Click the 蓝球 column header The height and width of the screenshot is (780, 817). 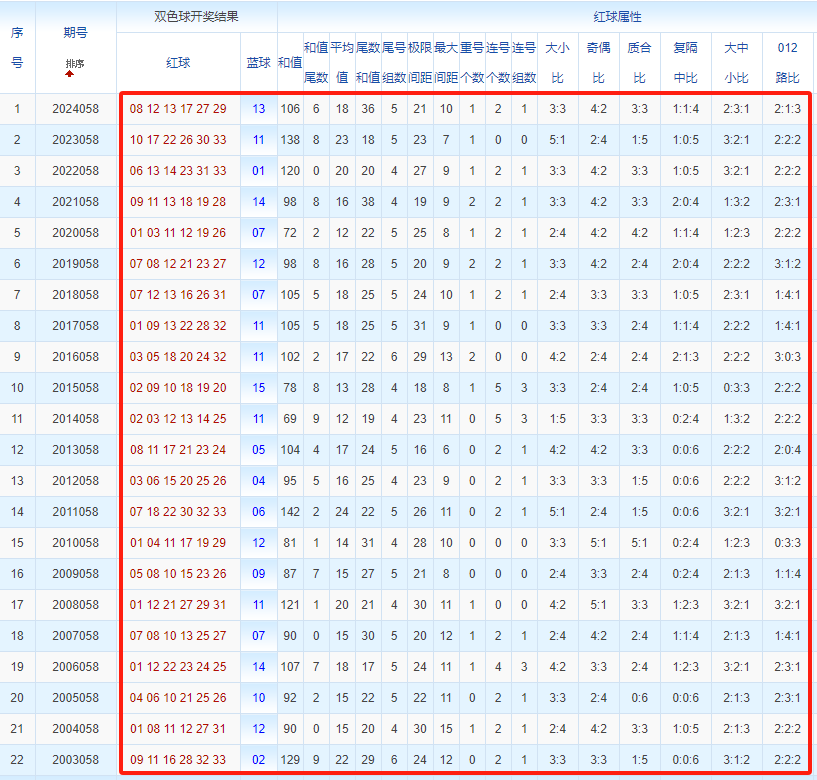click(259, 62)
